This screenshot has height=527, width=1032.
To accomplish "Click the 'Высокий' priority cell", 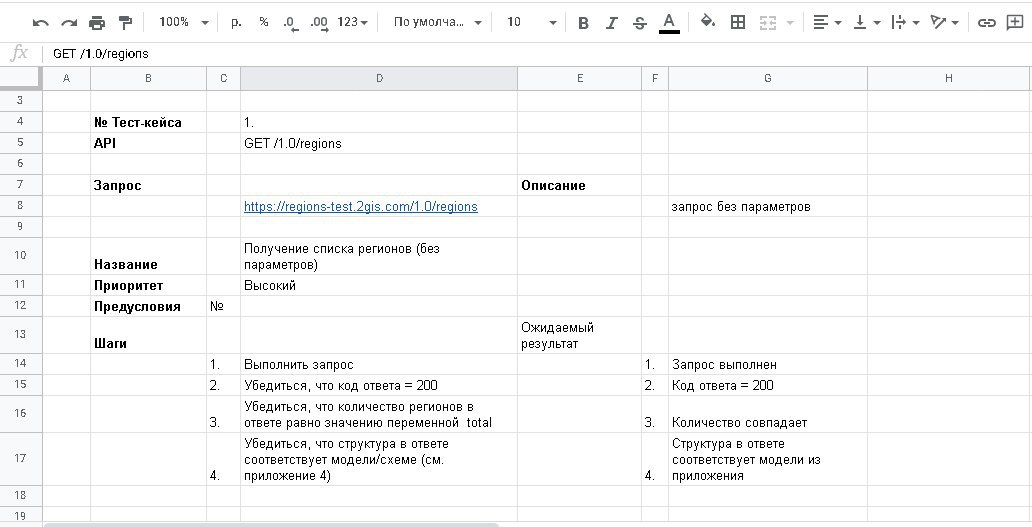I will [379, 286].
